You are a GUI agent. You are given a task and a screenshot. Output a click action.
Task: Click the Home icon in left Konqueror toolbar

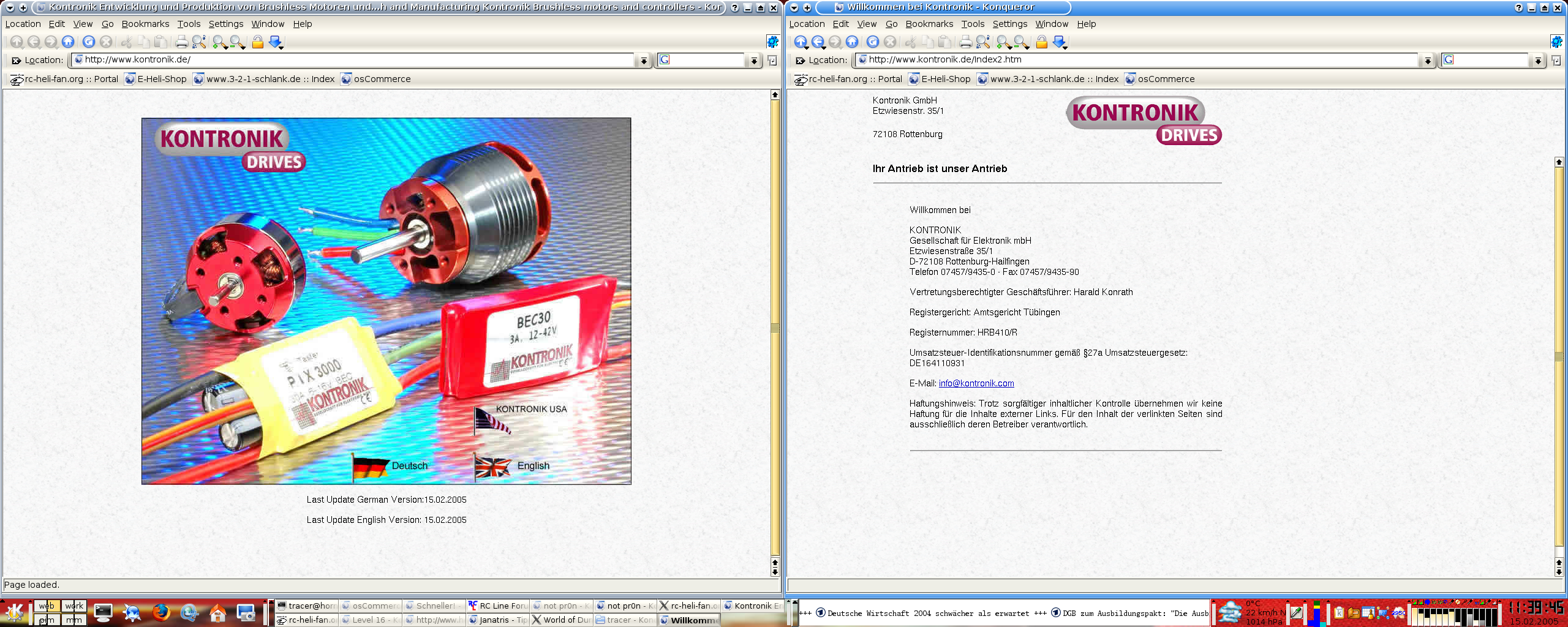(68, 42)
